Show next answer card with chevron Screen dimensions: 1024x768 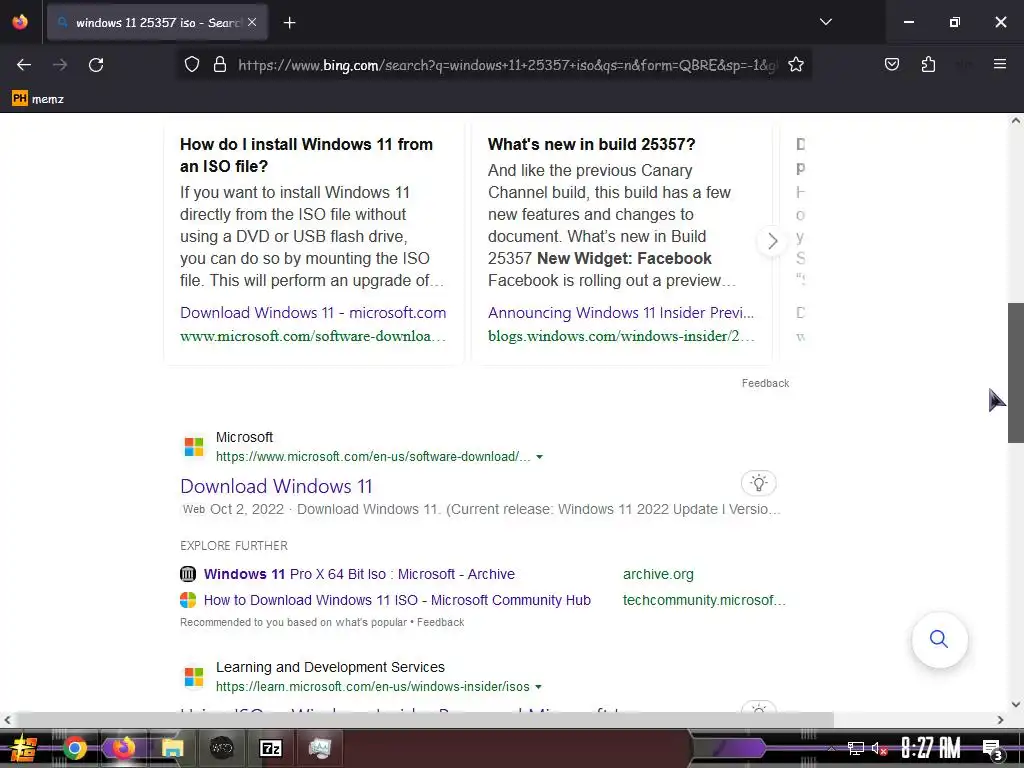point(772,241)
